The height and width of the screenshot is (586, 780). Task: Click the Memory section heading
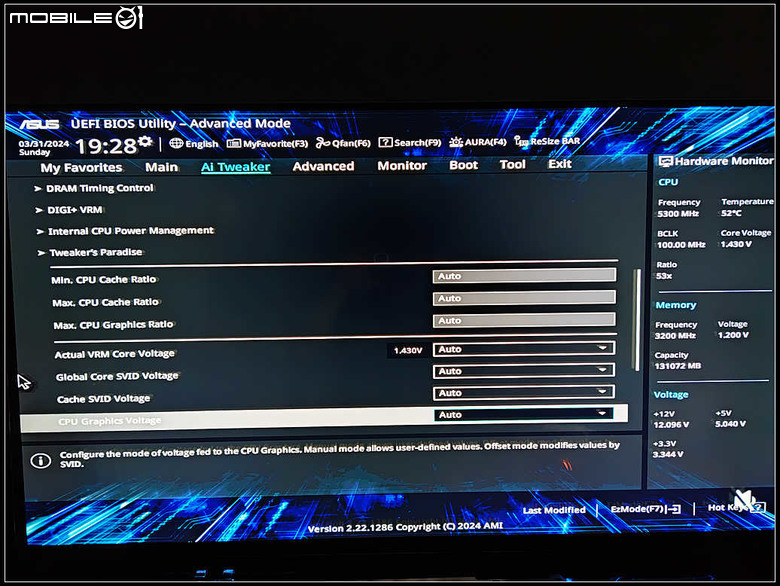[676, 305]
